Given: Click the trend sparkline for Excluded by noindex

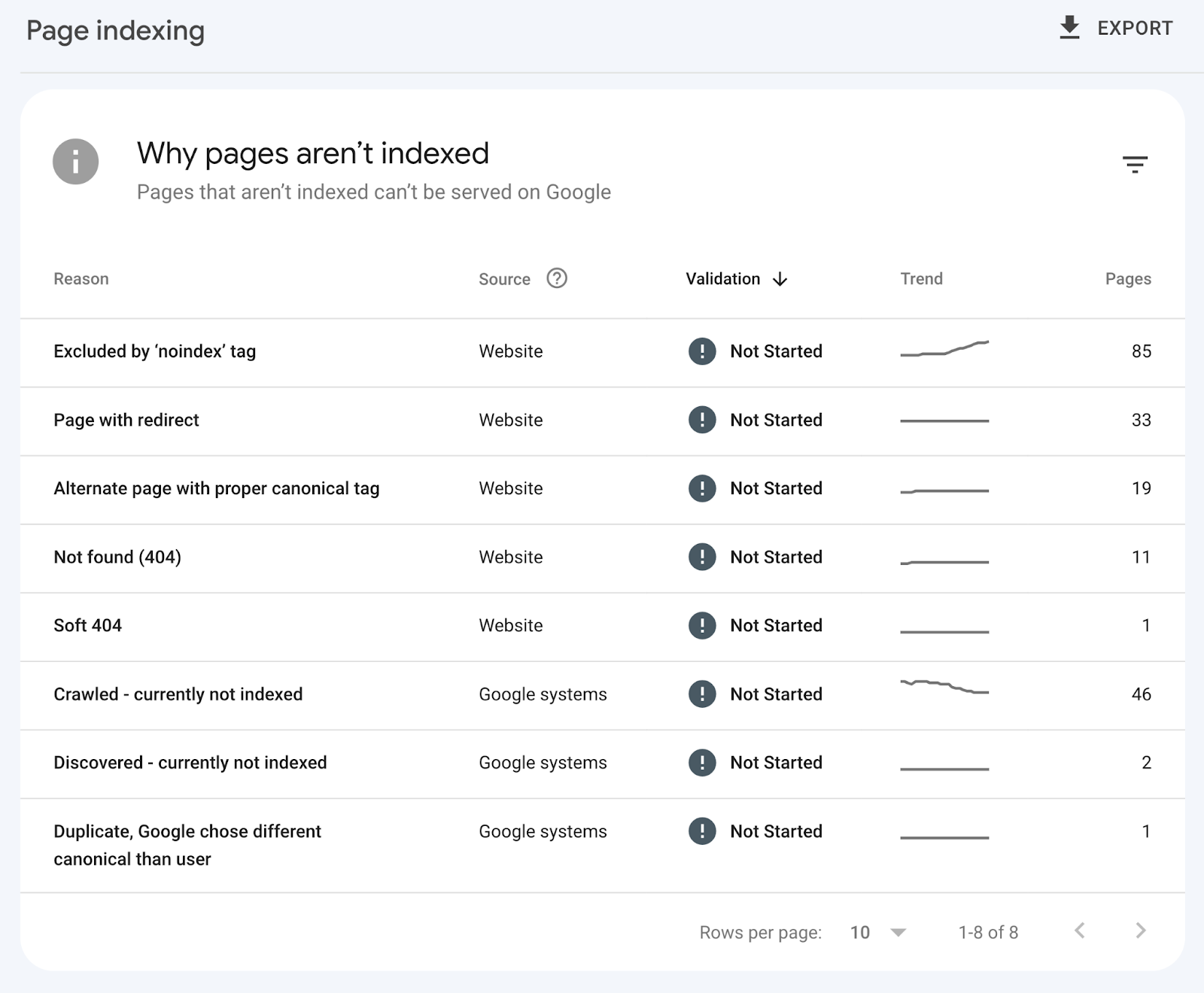Looking at the screenshot, I should (944, 347).
